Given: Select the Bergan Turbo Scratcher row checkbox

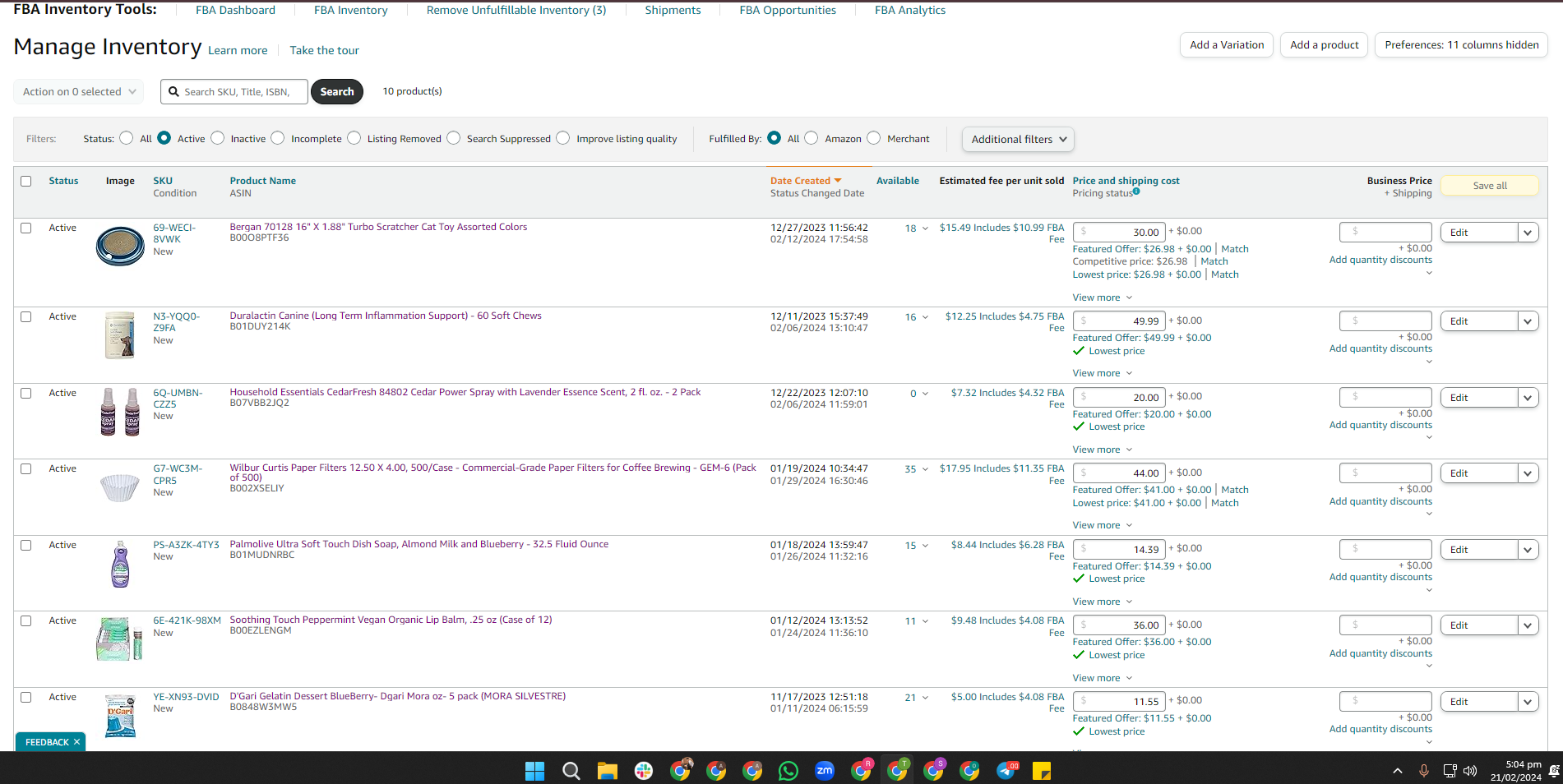Looking at the screenshot, I should pyautogui.click(x=26, y=228).
